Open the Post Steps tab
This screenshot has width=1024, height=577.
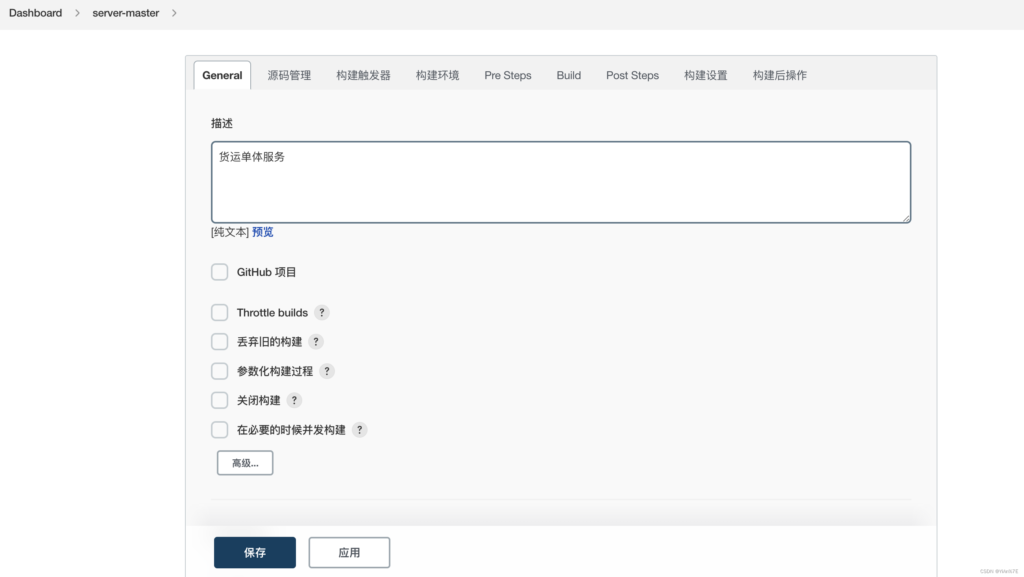pos(632,75)
